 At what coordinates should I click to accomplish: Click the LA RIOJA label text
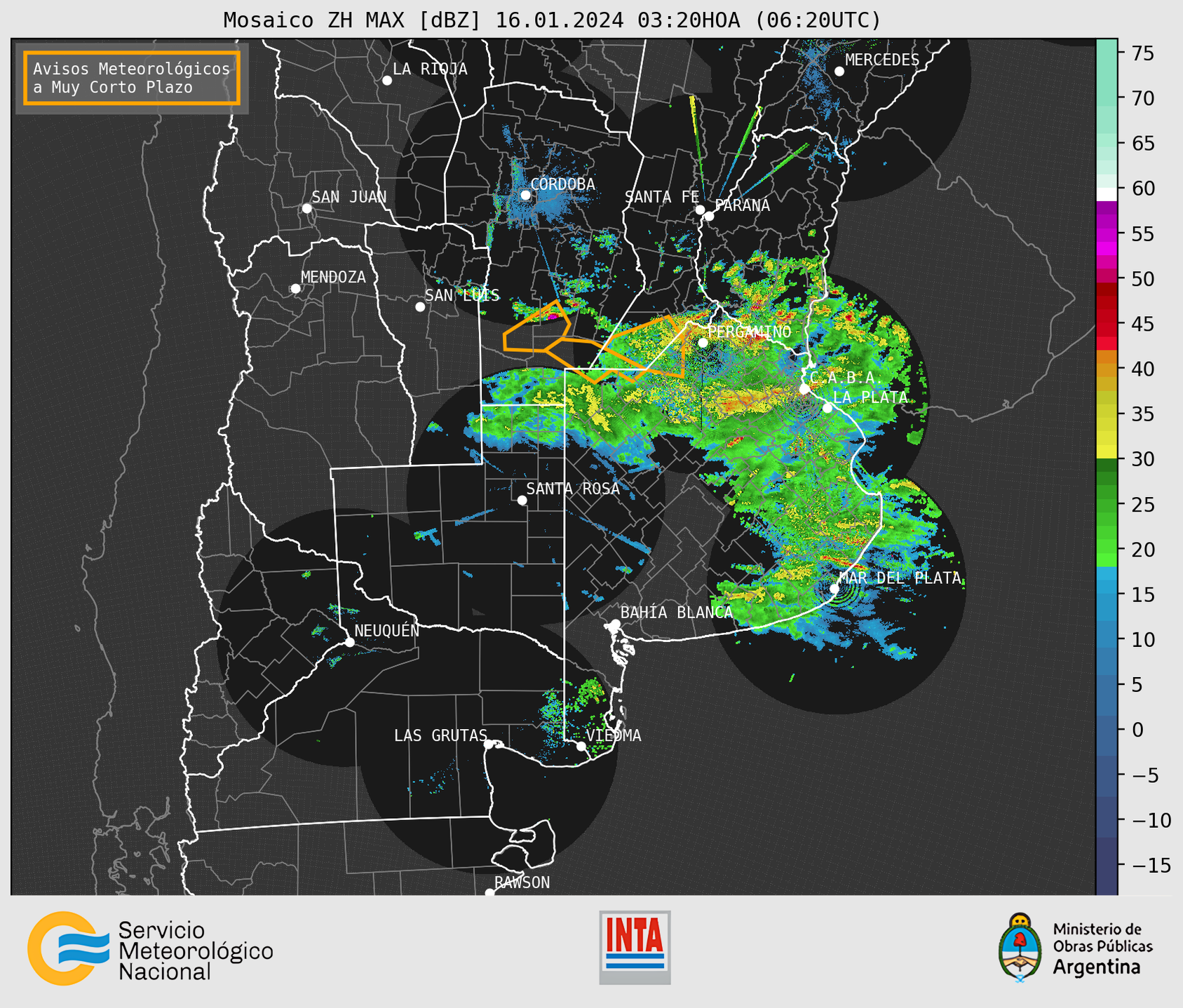(430, 69)
